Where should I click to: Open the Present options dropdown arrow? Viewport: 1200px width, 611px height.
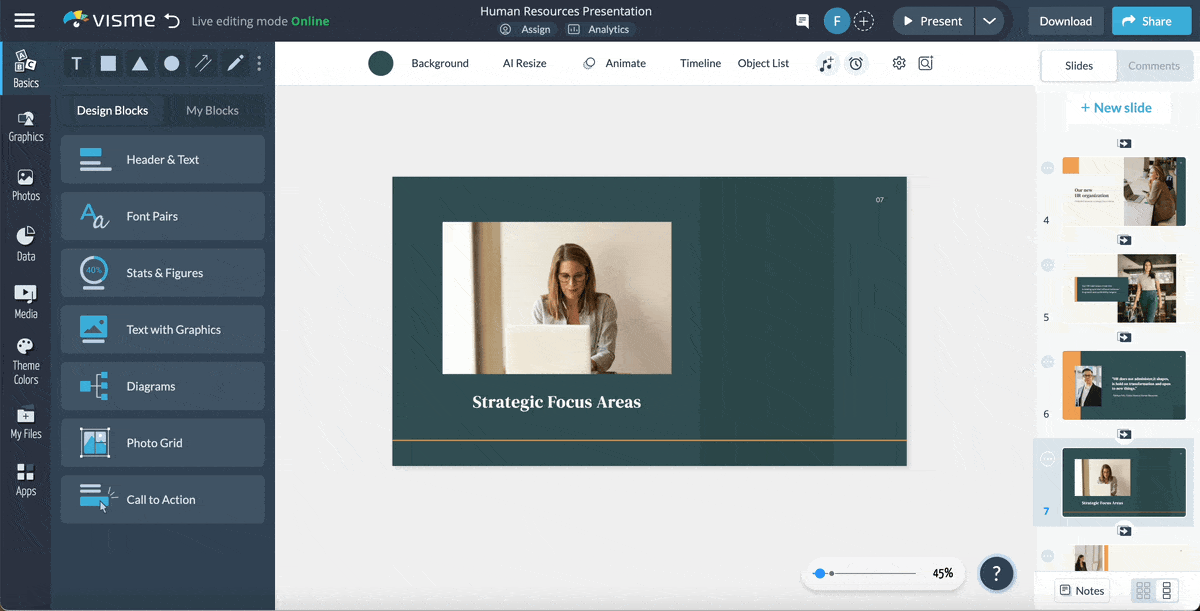click(x=990, y=20)
